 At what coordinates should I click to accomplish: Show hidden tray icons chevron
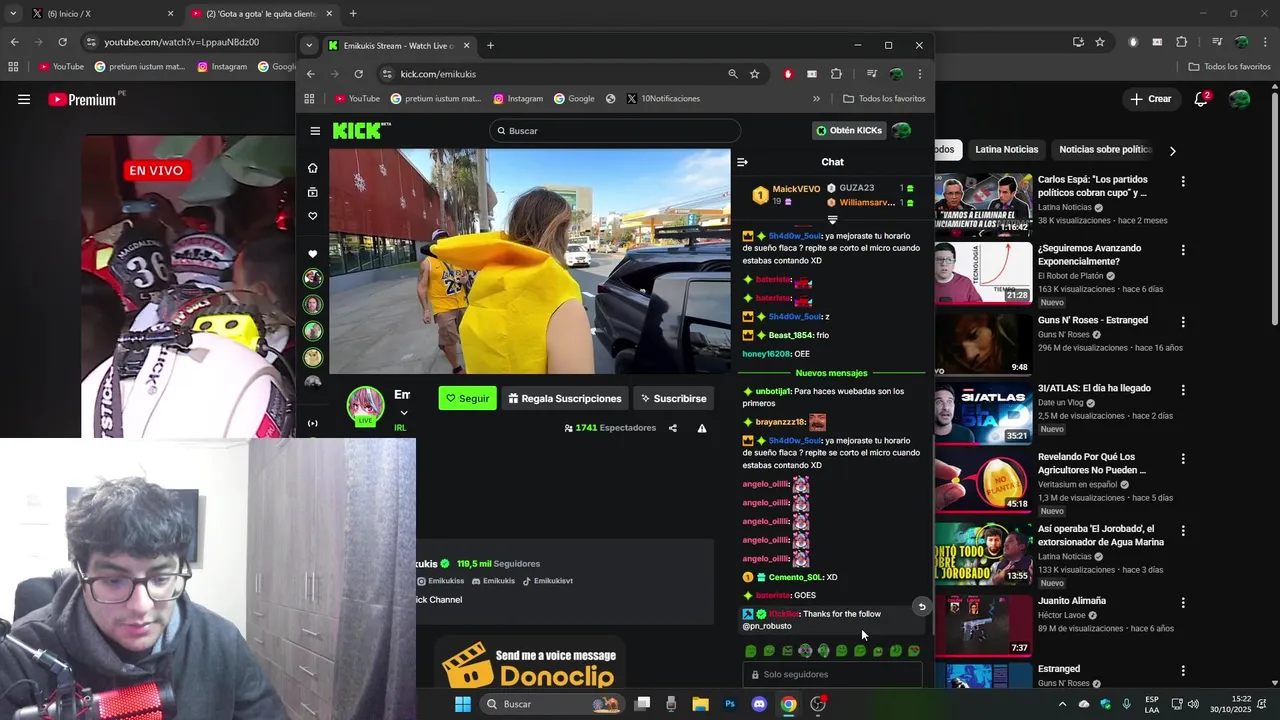pos(1062,704)
